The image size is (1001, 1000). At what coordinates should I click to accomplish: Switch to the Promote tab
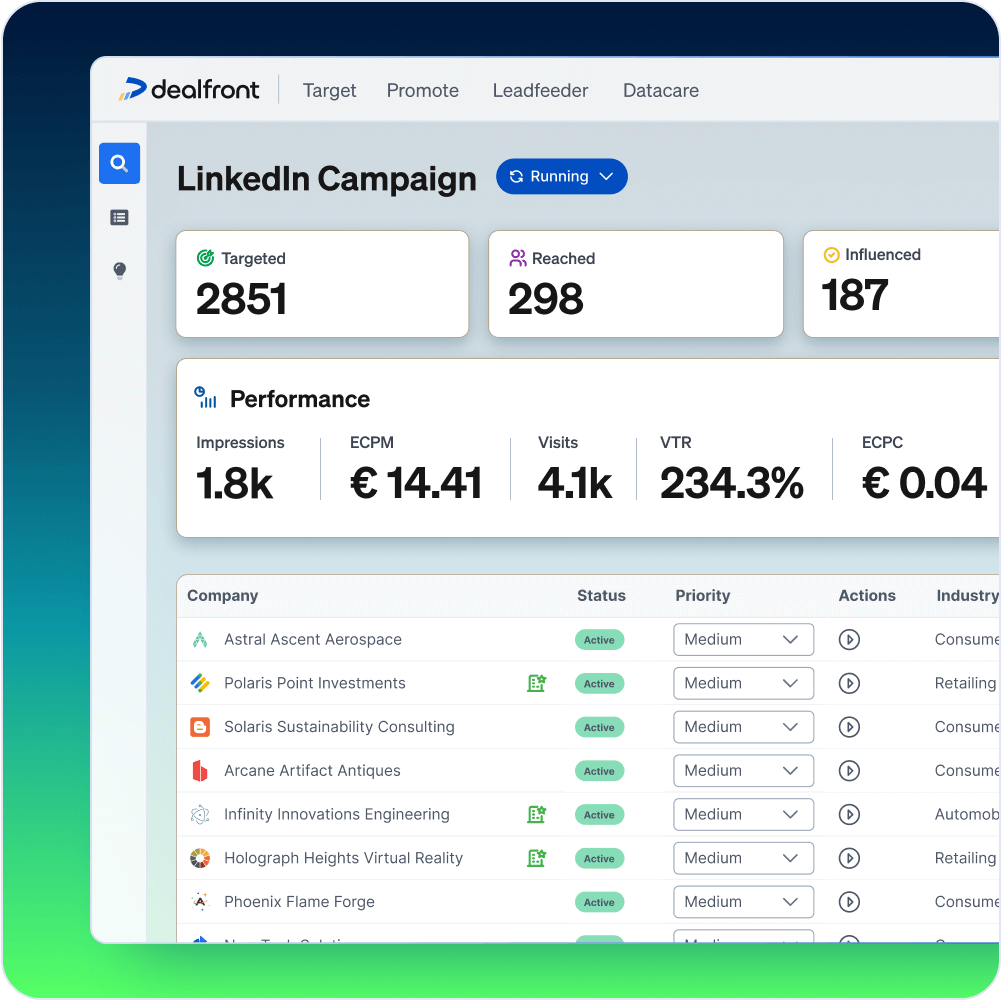[x=423, y=91]
